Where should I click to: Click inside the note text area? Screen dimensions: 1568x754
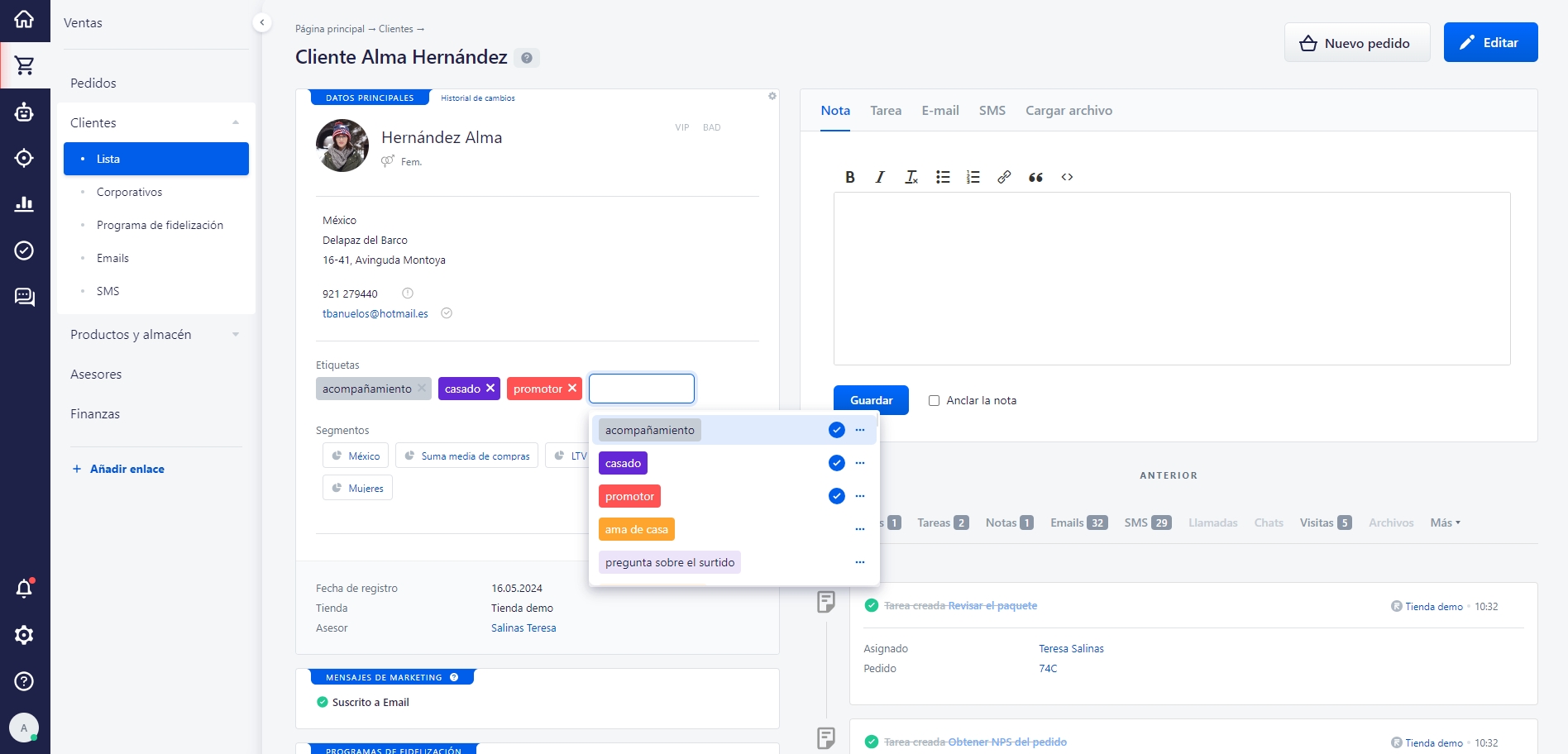coord(1172,279)
